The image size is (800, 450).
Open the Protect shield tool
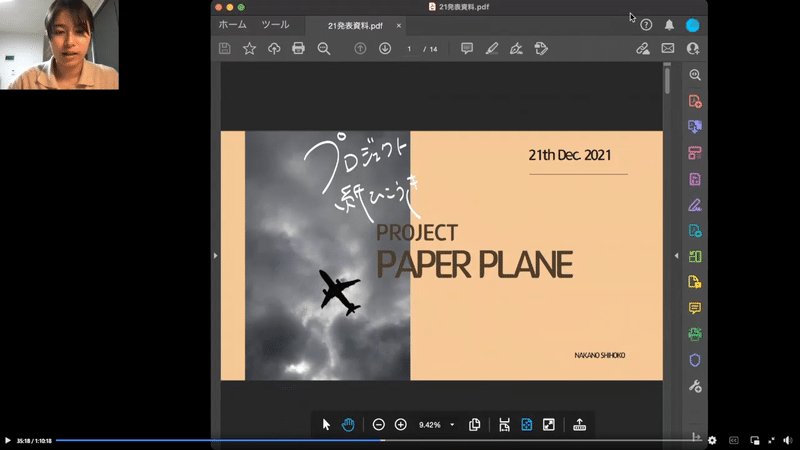pos(695,360)
